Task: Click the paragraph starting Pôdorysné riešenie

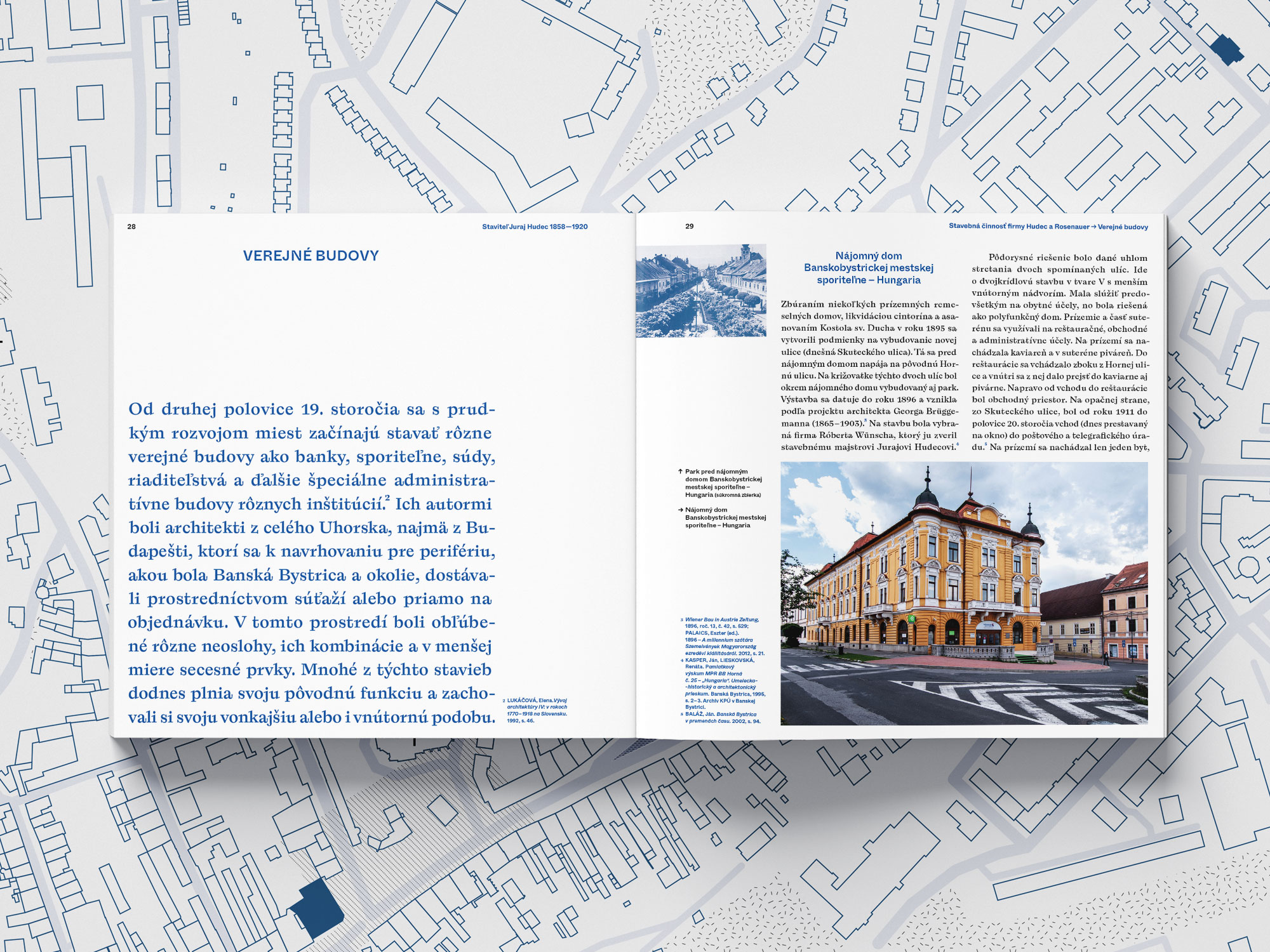Action: tap(1060, 352)
